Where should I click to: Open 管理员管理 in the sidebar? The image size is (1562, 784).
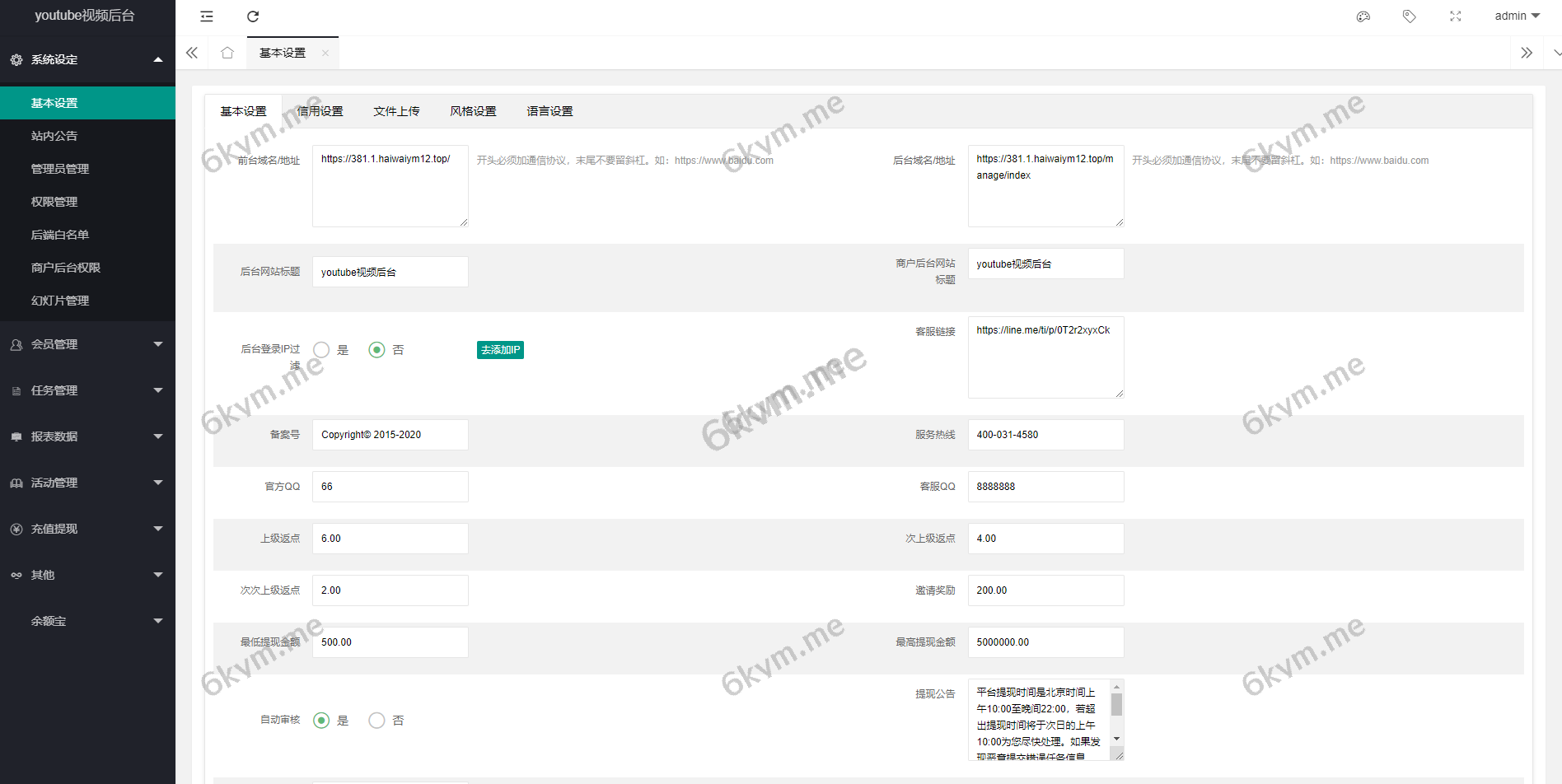[x=60, y=169]
